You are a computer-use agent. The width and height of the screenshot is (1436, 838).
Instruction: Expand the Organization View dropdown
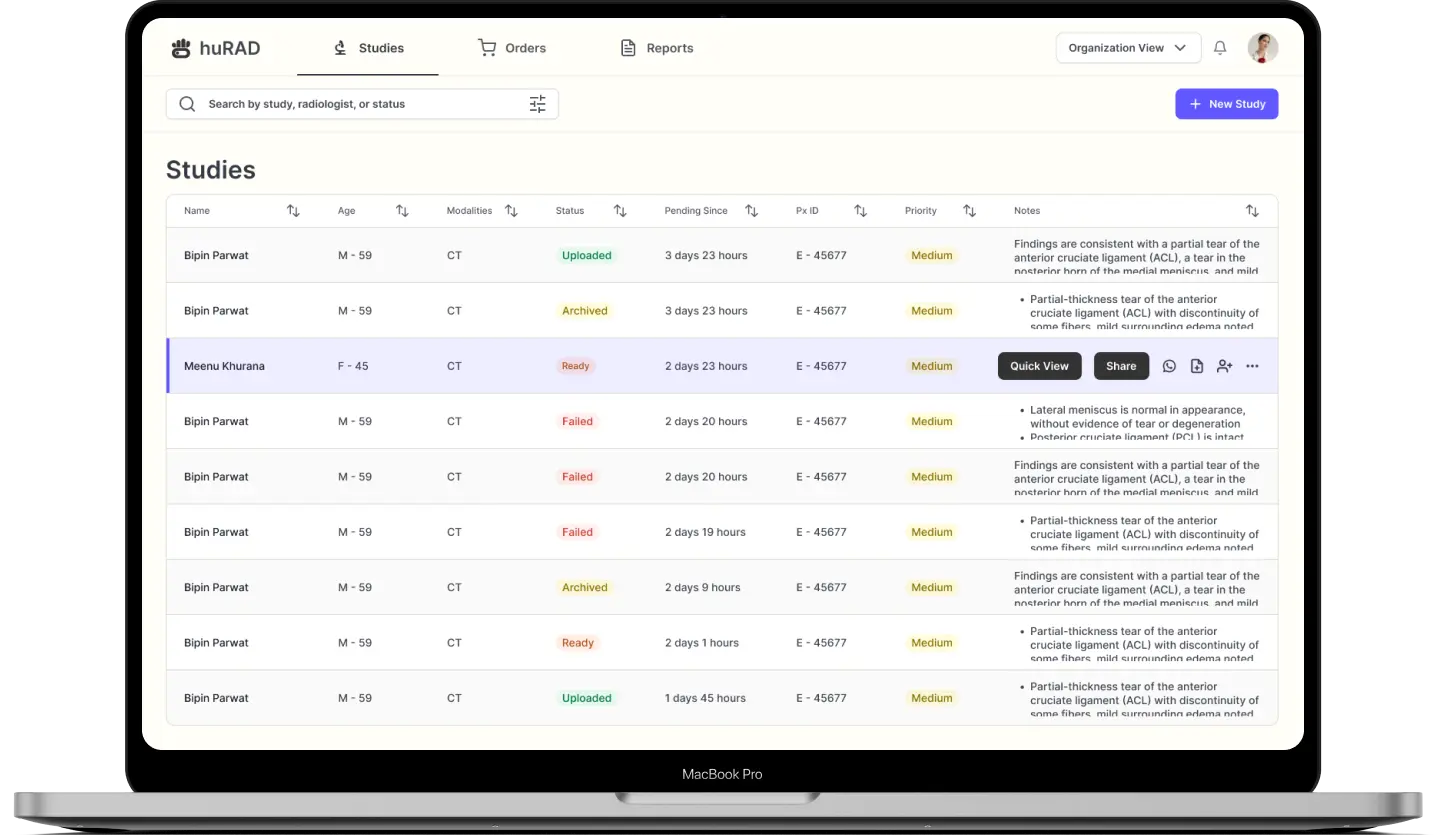point(1128,48)
